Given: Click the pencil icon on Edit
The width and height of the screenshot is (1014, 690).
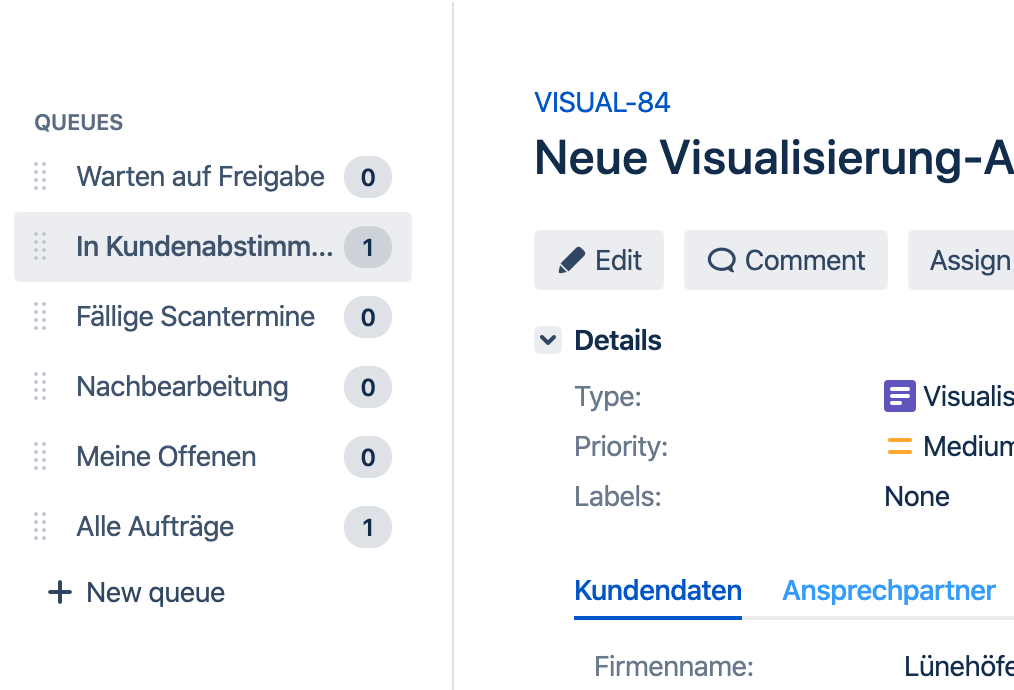Looking at the screenshot, I should pyautogui.click(x=571, y=261).
